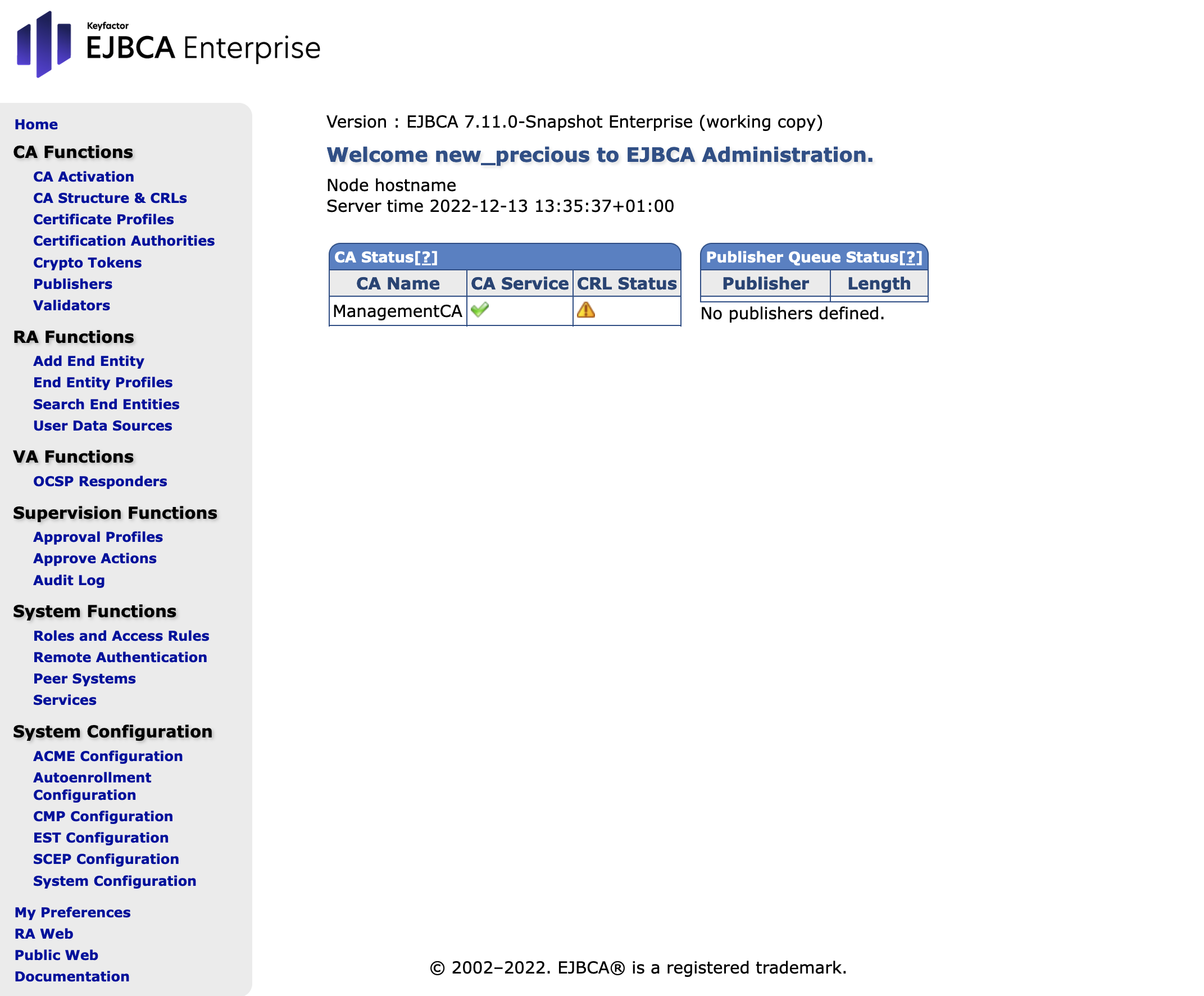Open the Audit Log

point(69,580)
